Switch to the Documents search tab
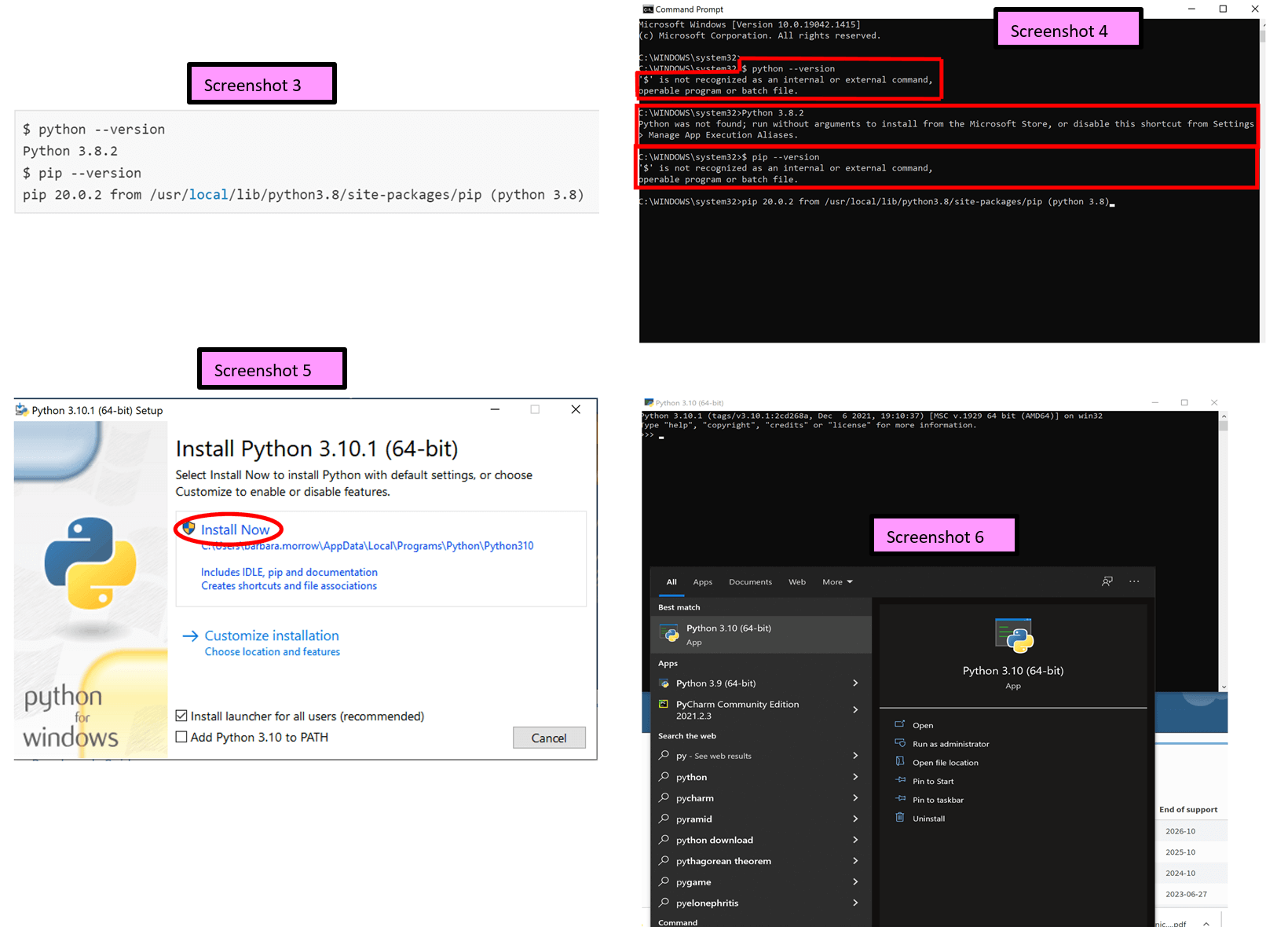The height and width of the screenshot is (927, 1288). pyautogui.click(x=750, y=582)
